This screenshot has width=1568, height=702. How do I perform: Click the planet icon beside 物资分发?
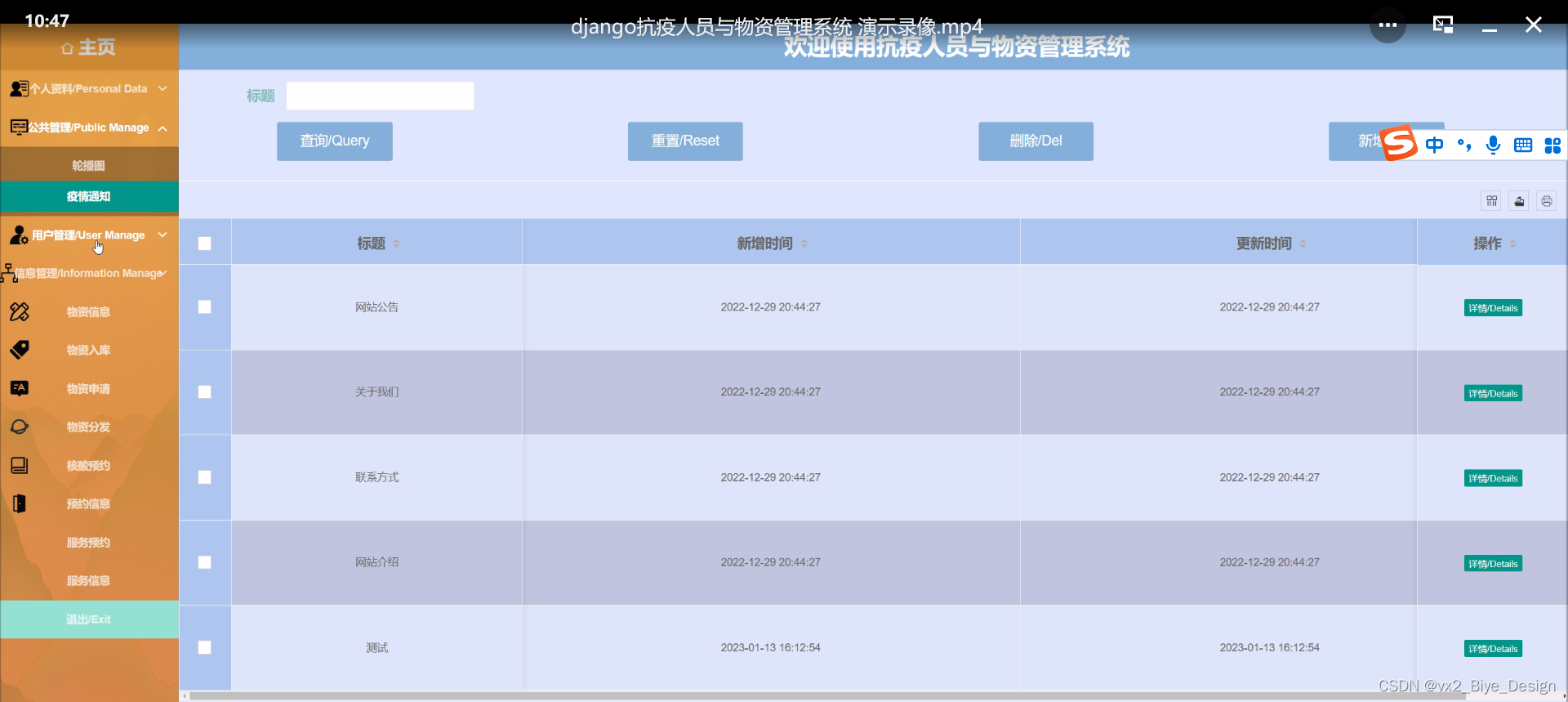[x=20, y=427]
